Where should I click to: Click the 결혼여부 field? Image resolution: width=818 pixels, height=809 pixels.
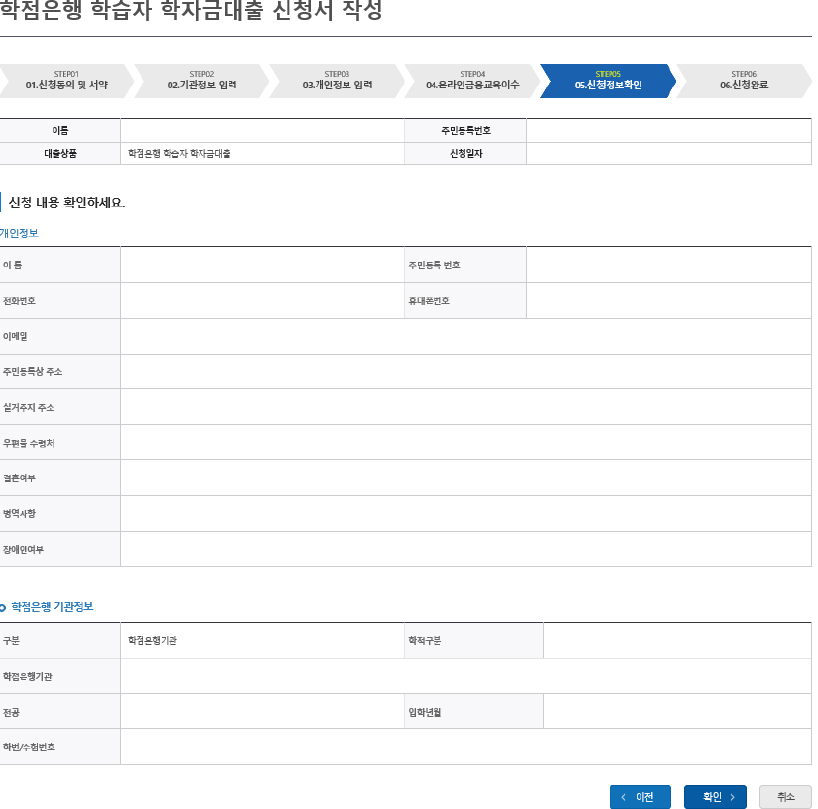(x=465, y=478)
